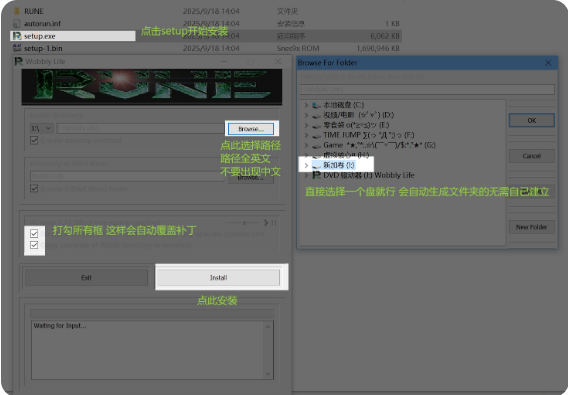Image resolution: width=568 pixels, height=395 pixels.
Task: Open the RUNE folder icon
Action: [17, 11]
